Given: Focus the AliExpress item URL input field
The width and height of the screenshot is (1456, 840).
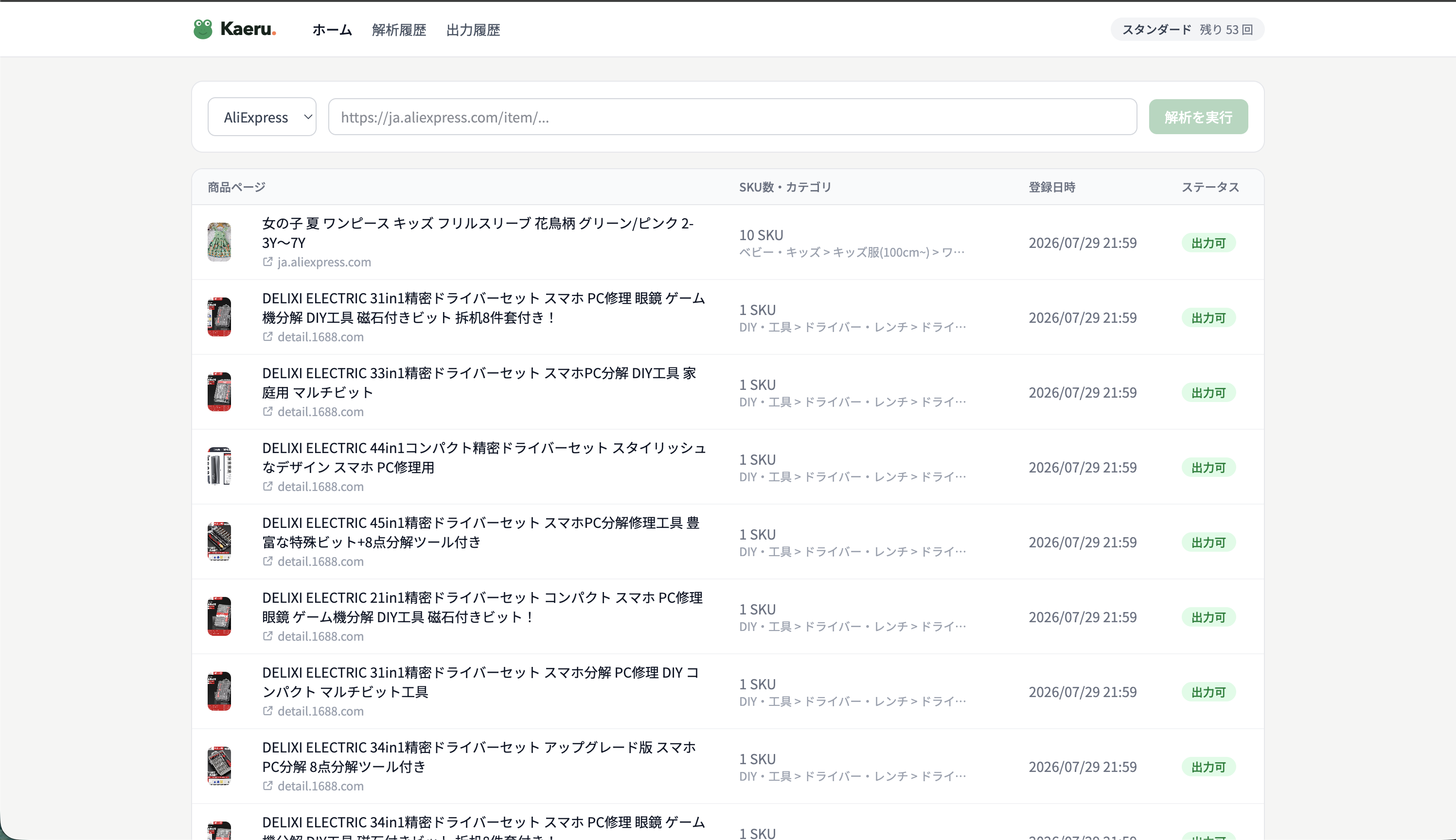Looking at the screenshot, I should pyautogui.click(x=732, y=117).
